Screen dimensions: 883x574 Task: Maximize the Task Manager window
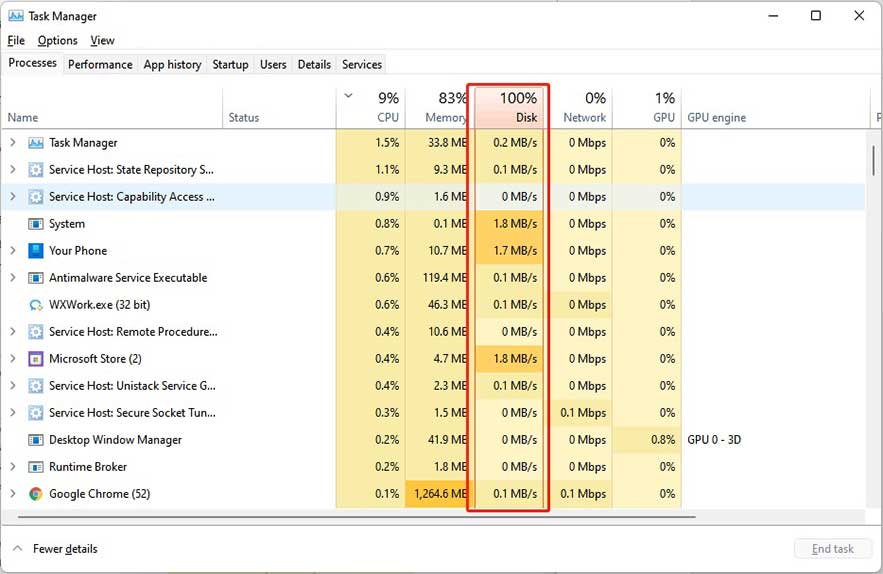pos(815,16)
